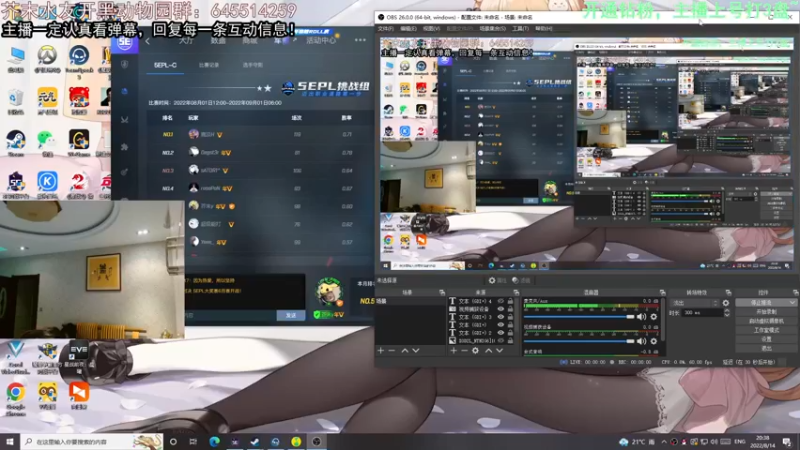Open the puzzle piece icon in the 5E sidebar

(x=124, y=147)
